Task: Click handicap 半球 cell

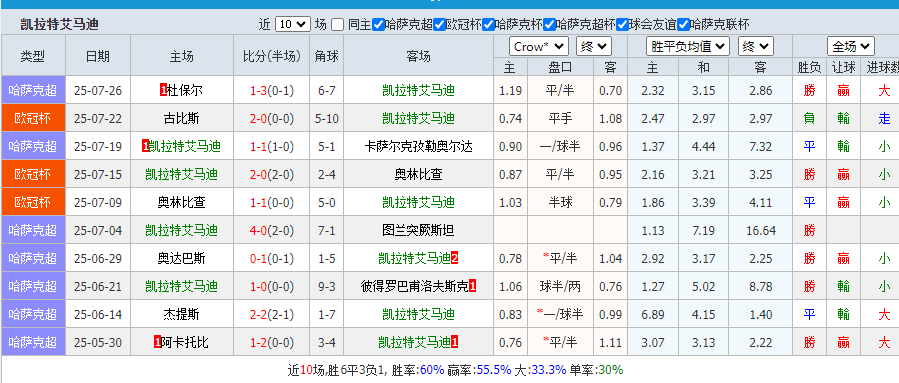Action: click(560, 202)
